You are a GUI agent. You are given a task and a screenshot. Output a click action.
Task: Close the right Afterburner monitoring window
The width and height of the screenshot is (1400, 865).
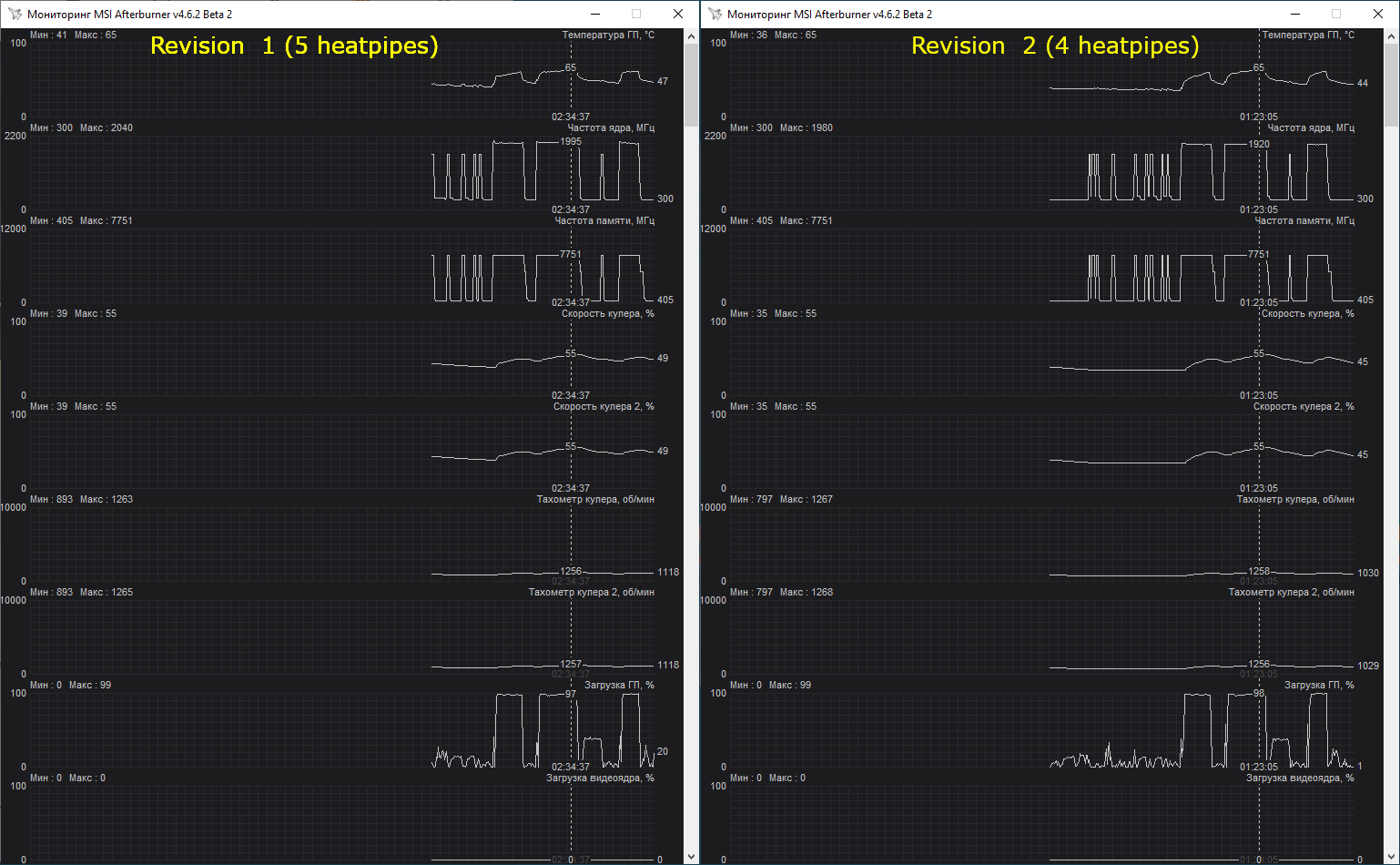pos(1378,14)
